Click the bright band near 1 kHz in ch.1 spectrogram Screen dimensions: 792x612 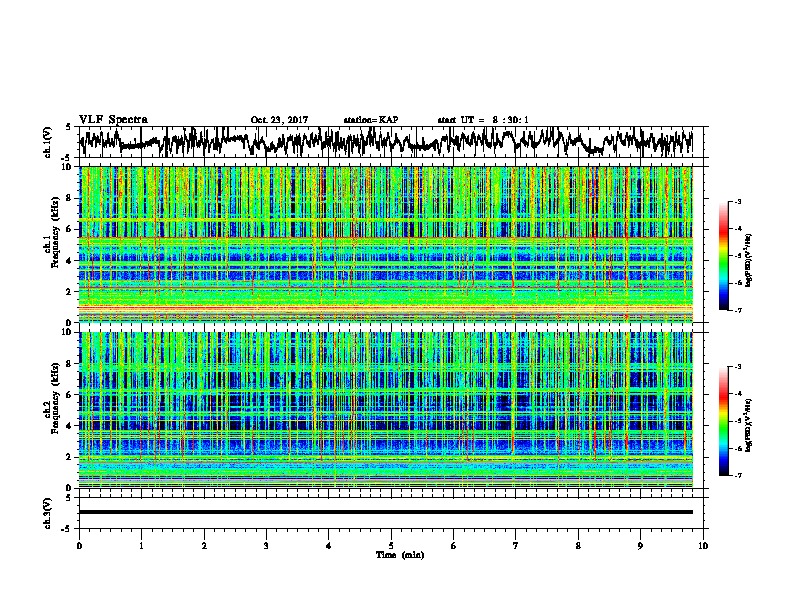point(386,308)
